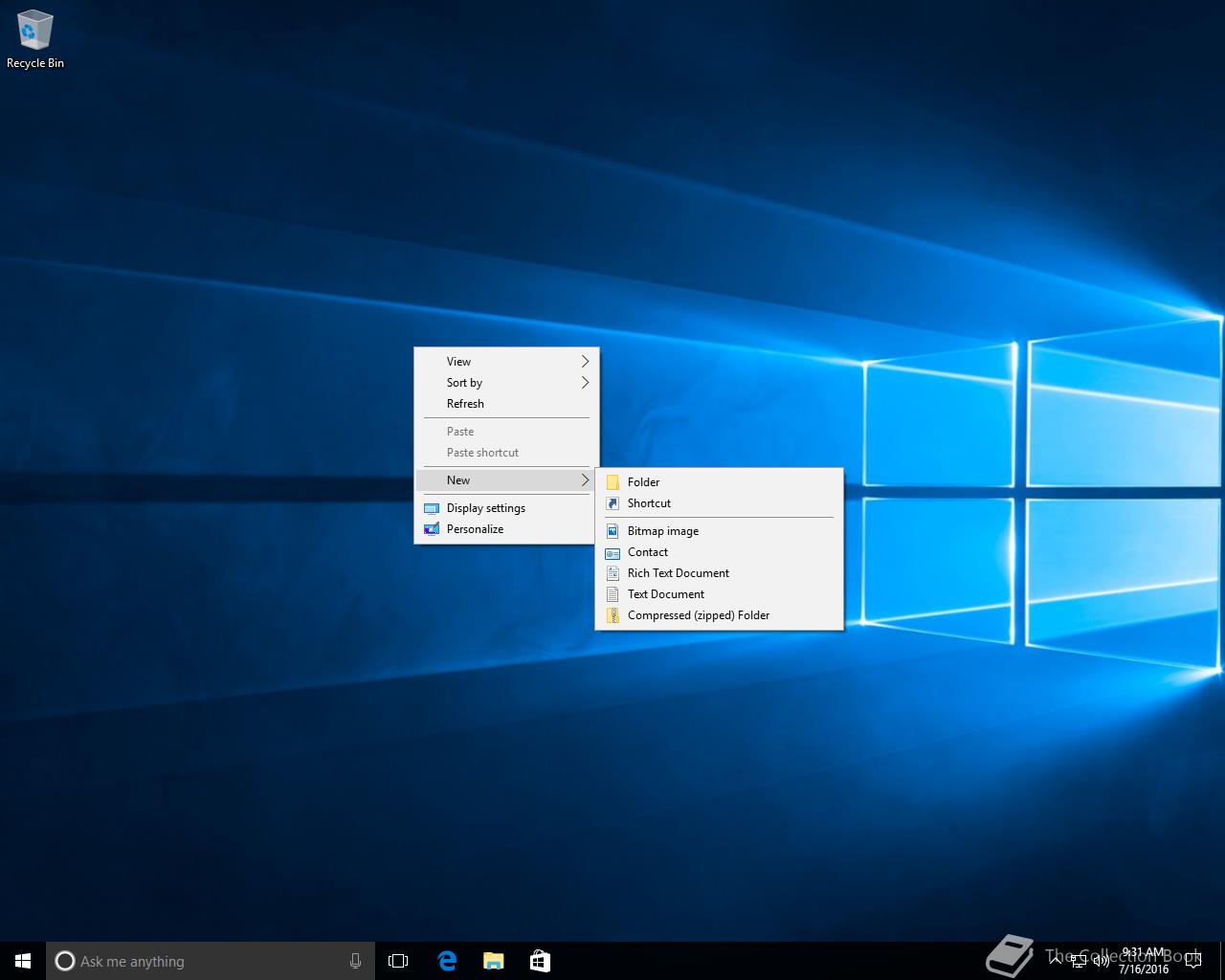Click the Personalize menu icon
This screenshot has width=1225, height=980.
[432, 529]
